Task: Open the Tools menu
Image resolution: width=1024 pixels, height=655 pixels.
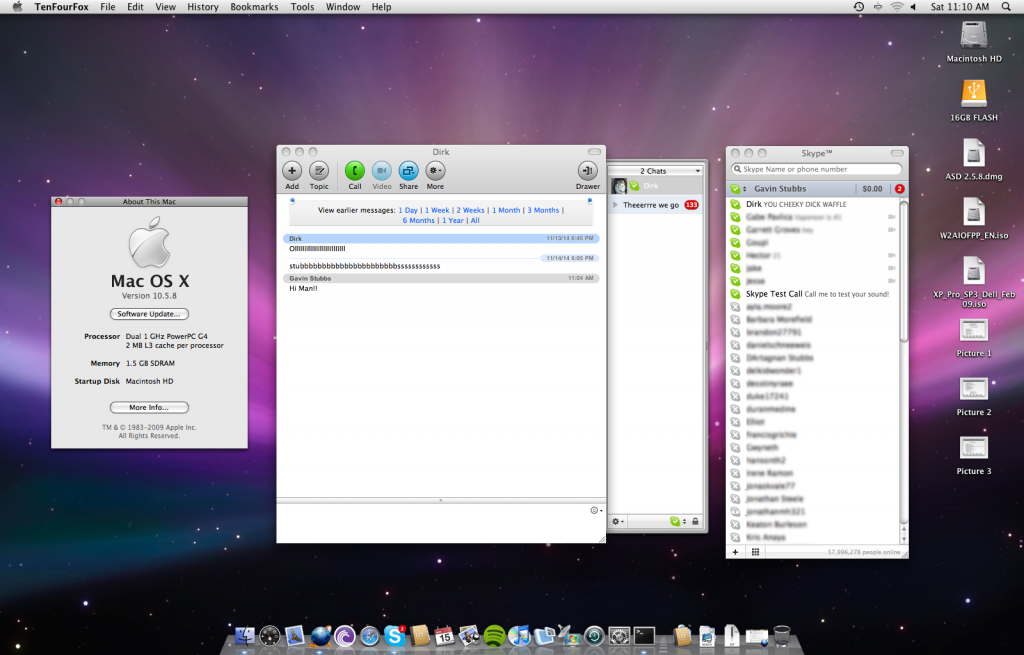Action: [302, 7]
